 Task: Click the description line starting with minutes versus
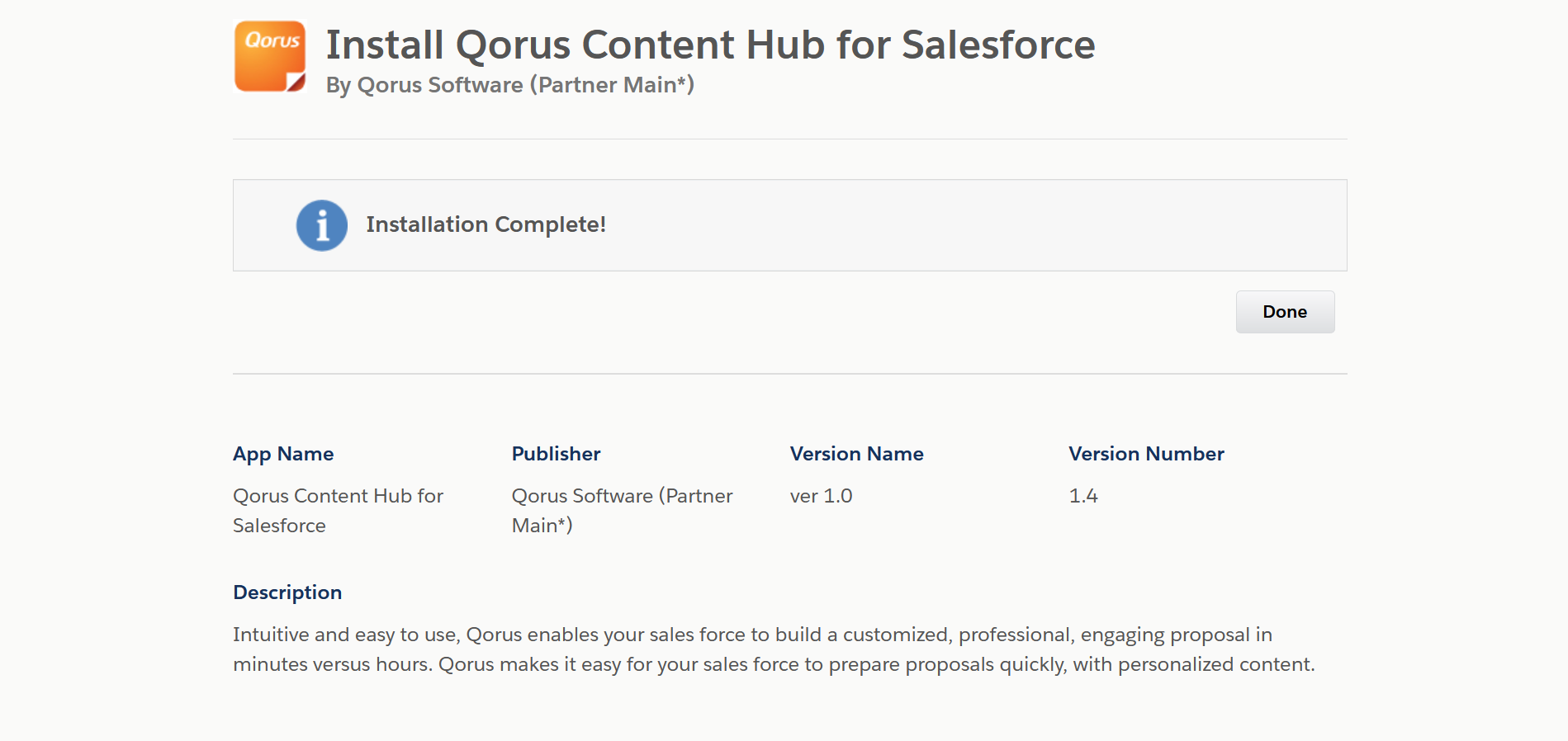tap(773, 664)
